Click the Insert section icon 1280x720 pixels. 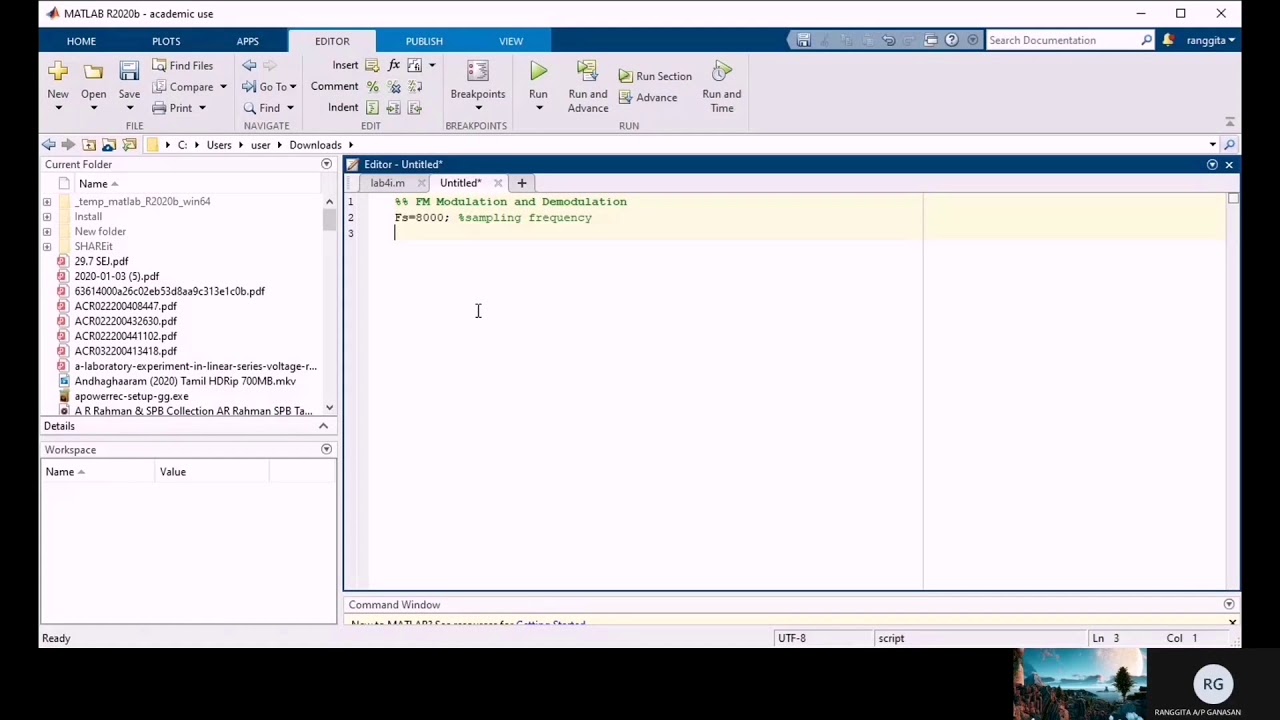pos(372,65)
